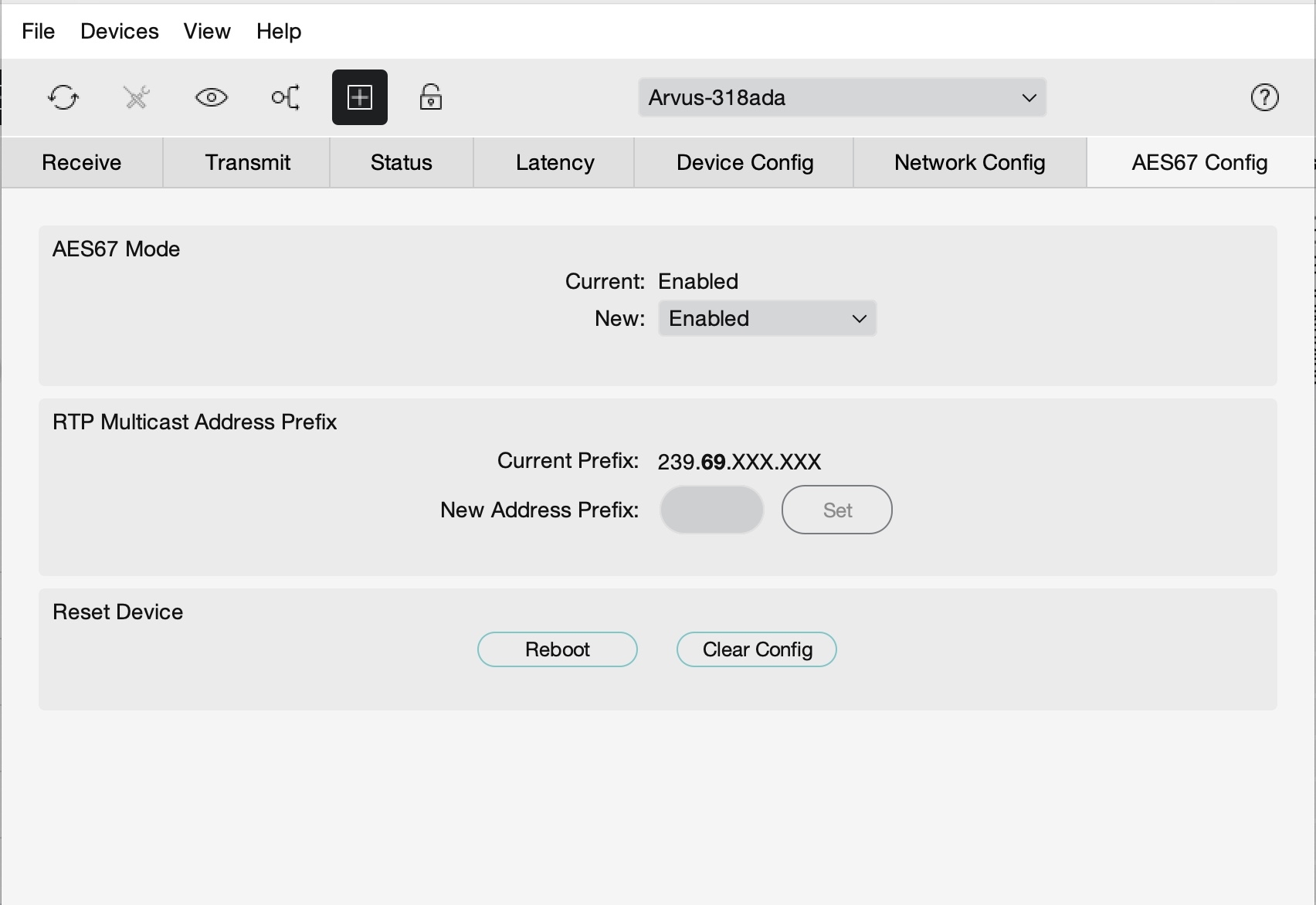
Task: Click the New Address Prefix input field
Action: [x=711, y=510]
